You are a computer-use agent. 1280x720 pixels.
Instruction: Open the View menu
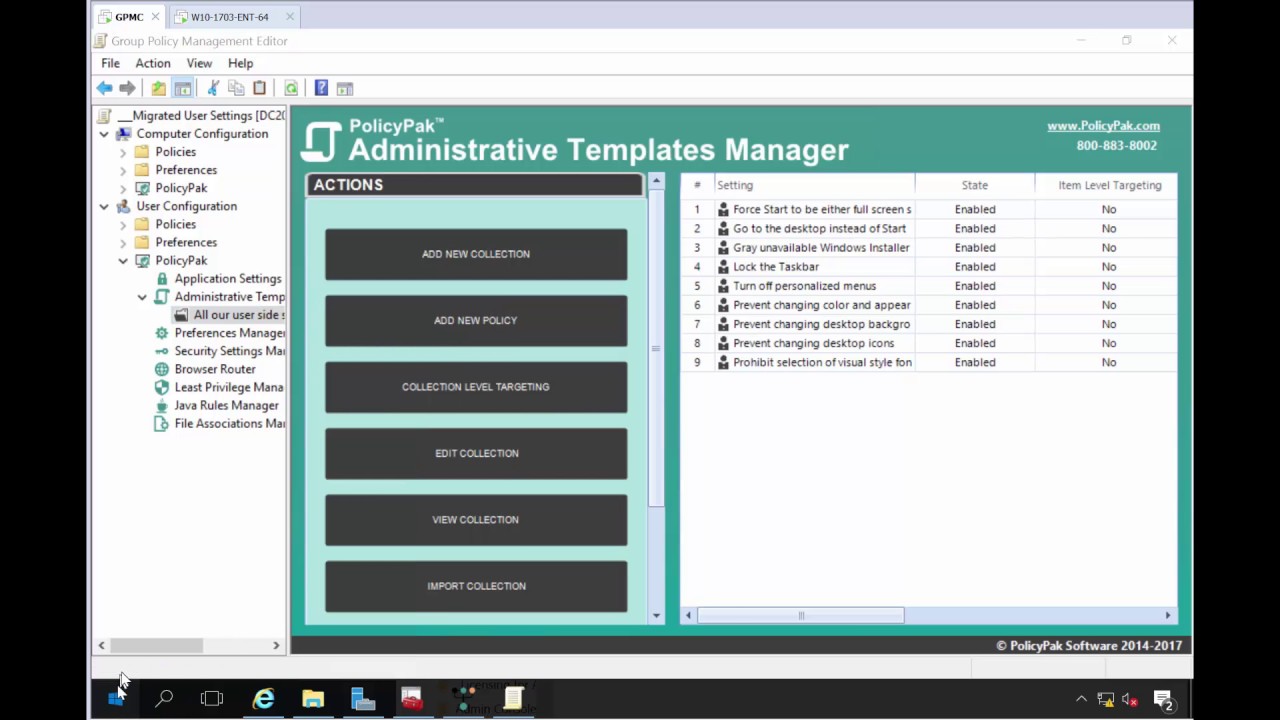pyautogui.click(x=199, y=63)
